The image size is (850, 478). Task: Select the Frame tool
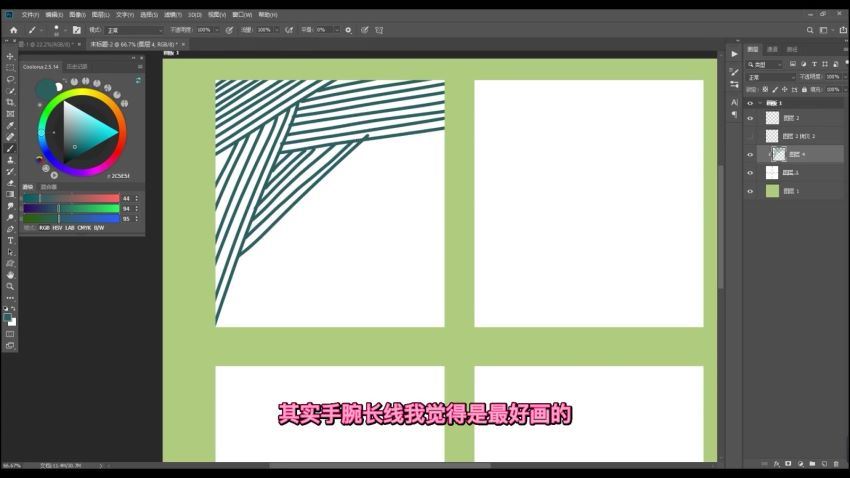pyautogui.click(x=10, y=114)
